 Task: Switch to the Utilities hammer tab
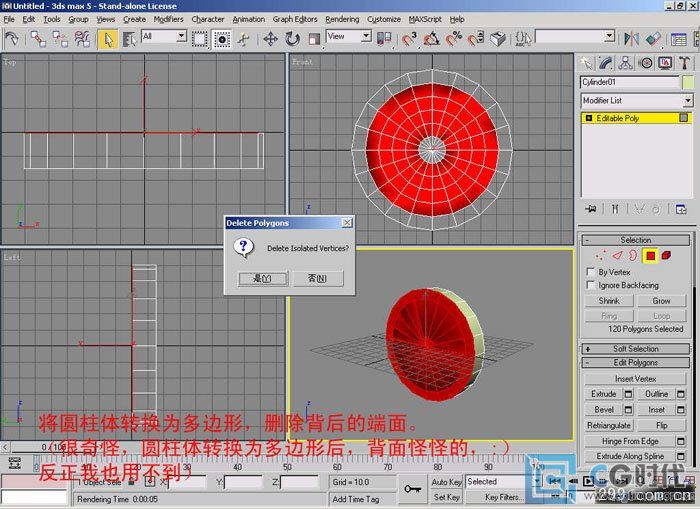point(684,63)
